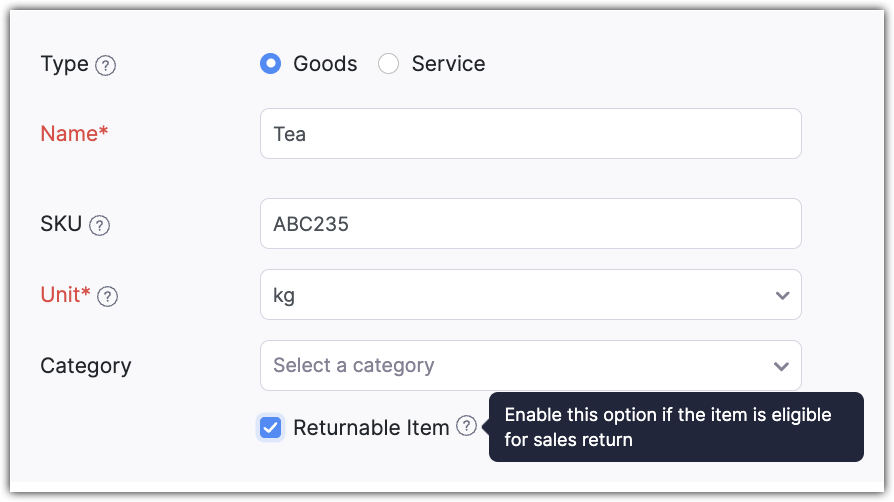Click the help icon next to Type
Viewport: 894px width, 502px height.
tap(105, 66)
